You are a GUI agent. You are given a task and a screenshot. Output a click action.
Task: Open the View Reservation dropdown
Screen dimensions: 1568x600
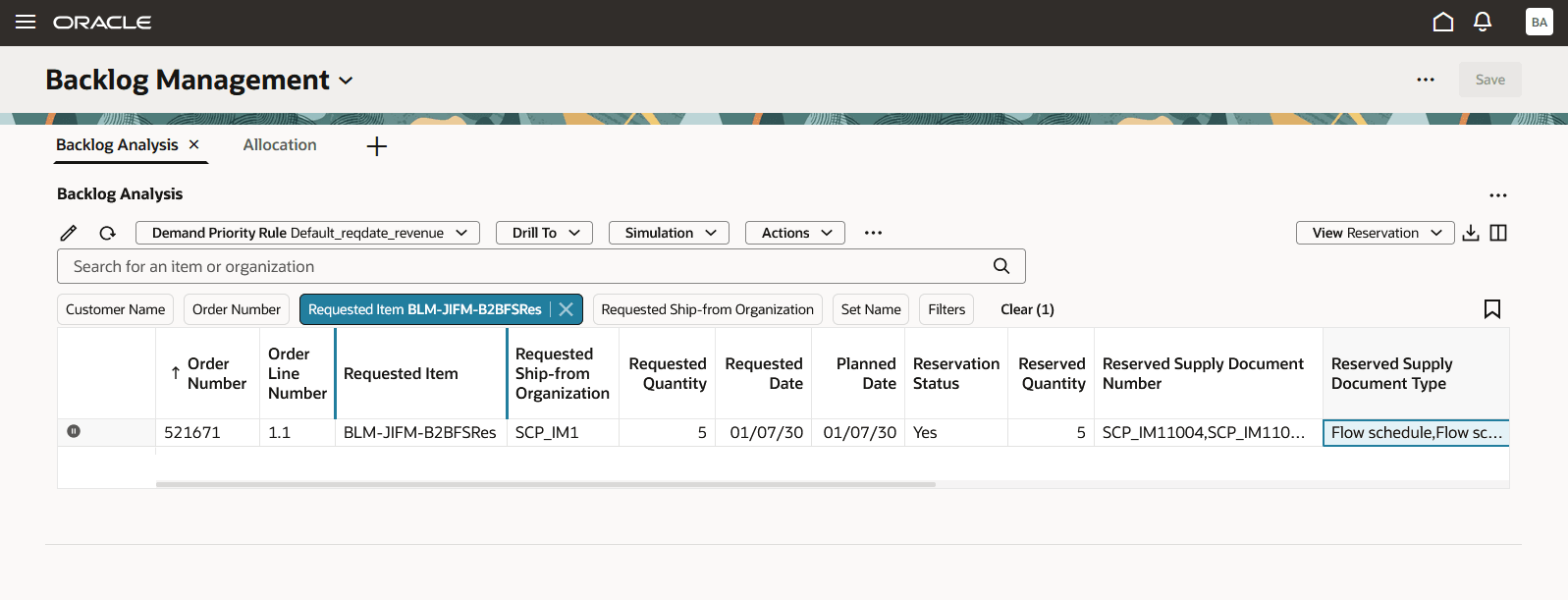pos(1375,233)
